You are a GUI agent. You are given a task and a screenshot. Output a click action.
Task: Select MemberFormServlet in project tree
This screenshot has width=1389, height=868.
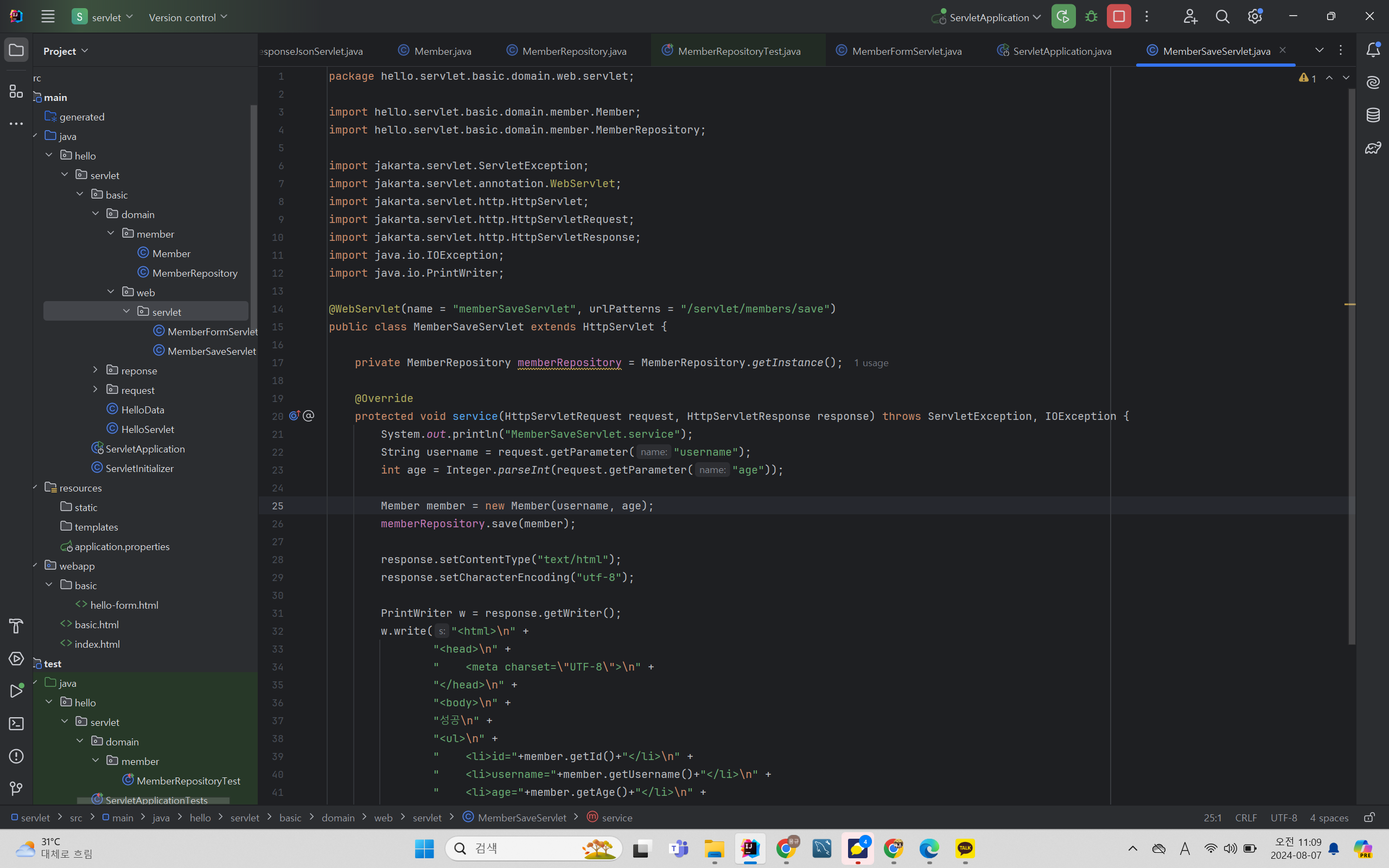[206, 331]
